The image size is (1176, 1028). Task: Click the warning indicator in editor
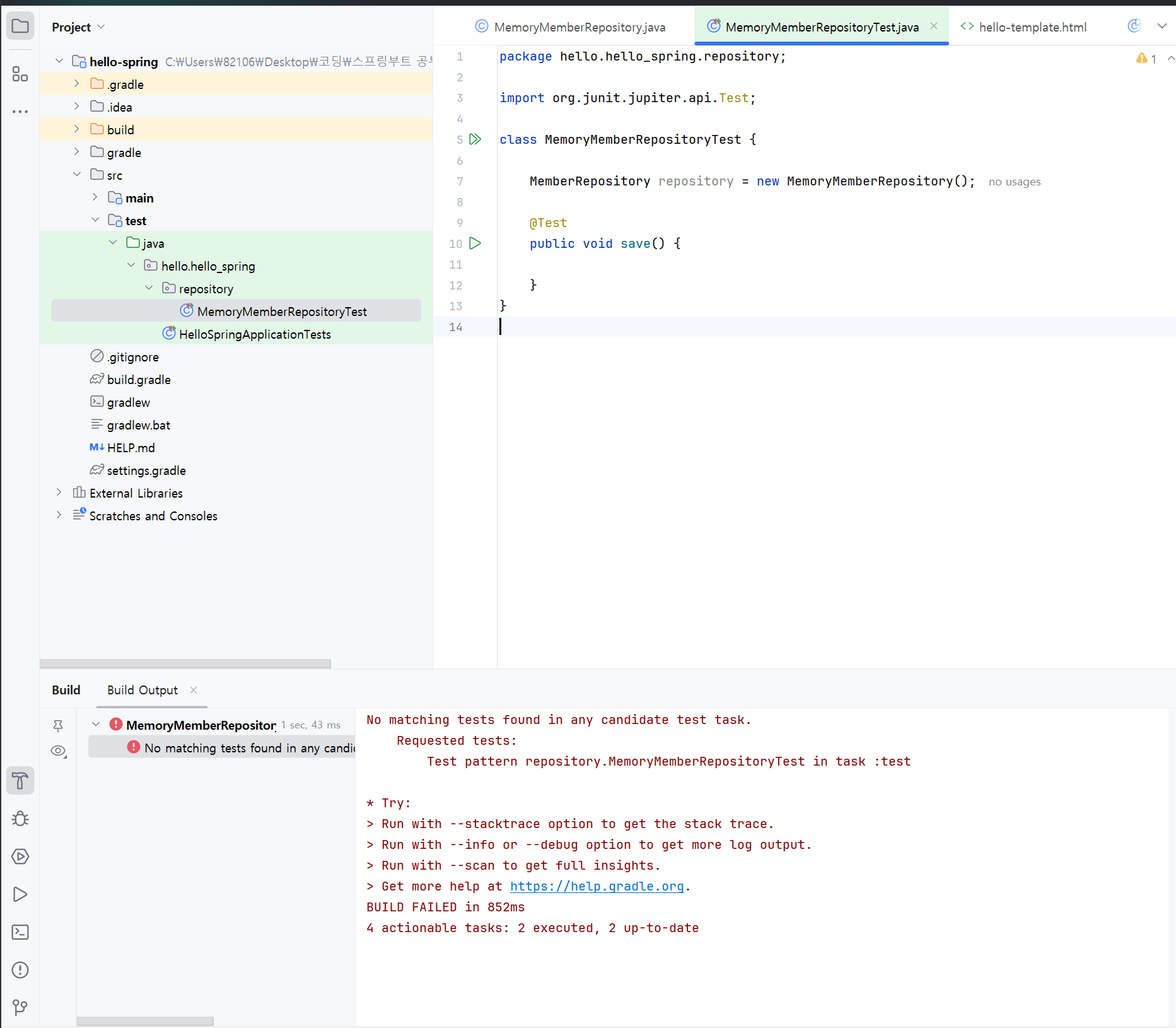1146,59
